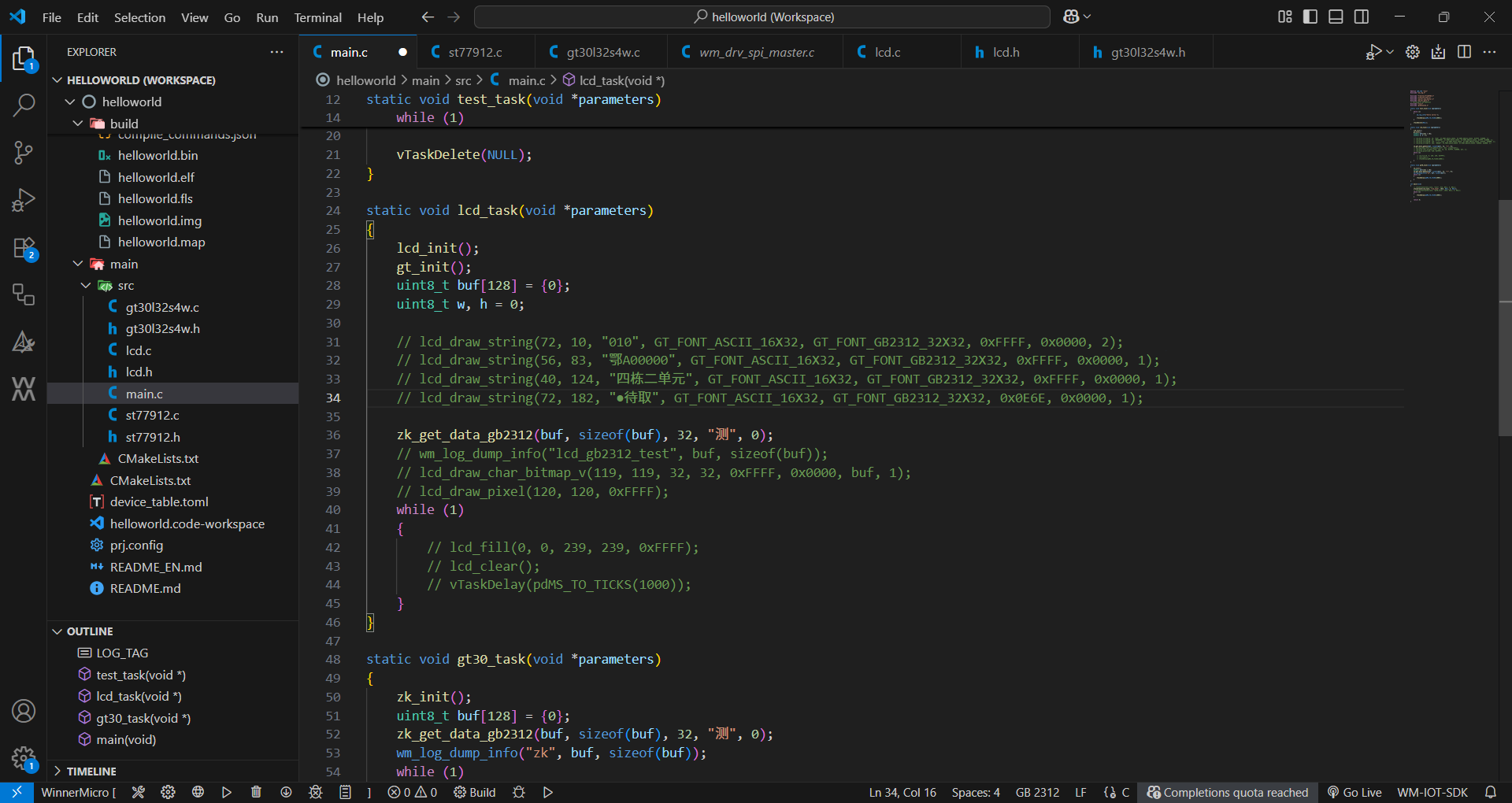The width and height of the screenshot is (1512, 803).
Task: Go back using title bar arrow
Action: [x=428, y=17]
